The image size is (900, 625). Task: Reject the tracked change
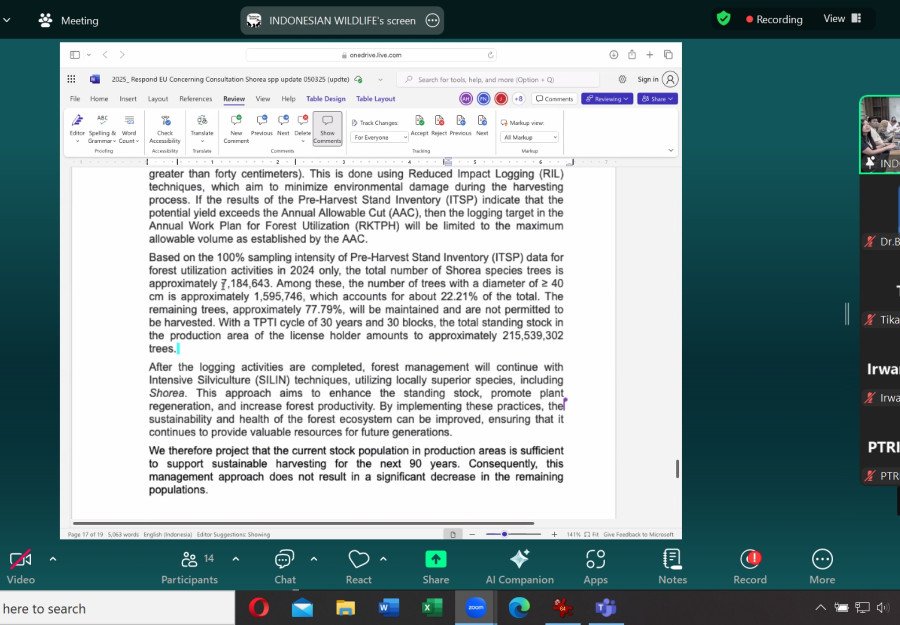pos(439,125)
